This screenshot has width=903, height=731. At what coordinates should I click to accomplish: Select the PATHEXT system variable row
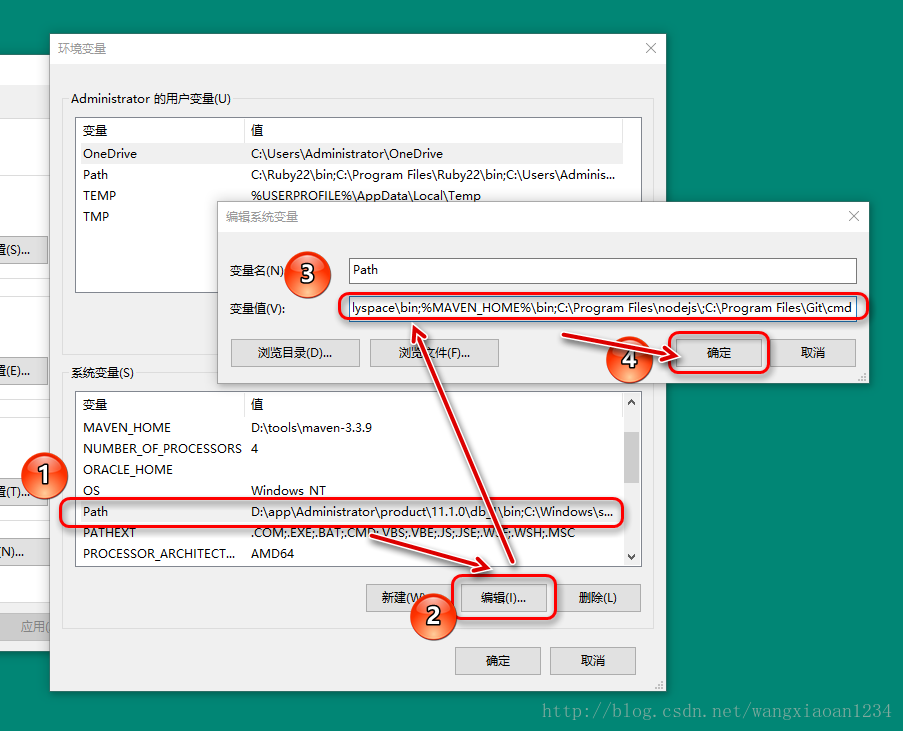(350, 532)
